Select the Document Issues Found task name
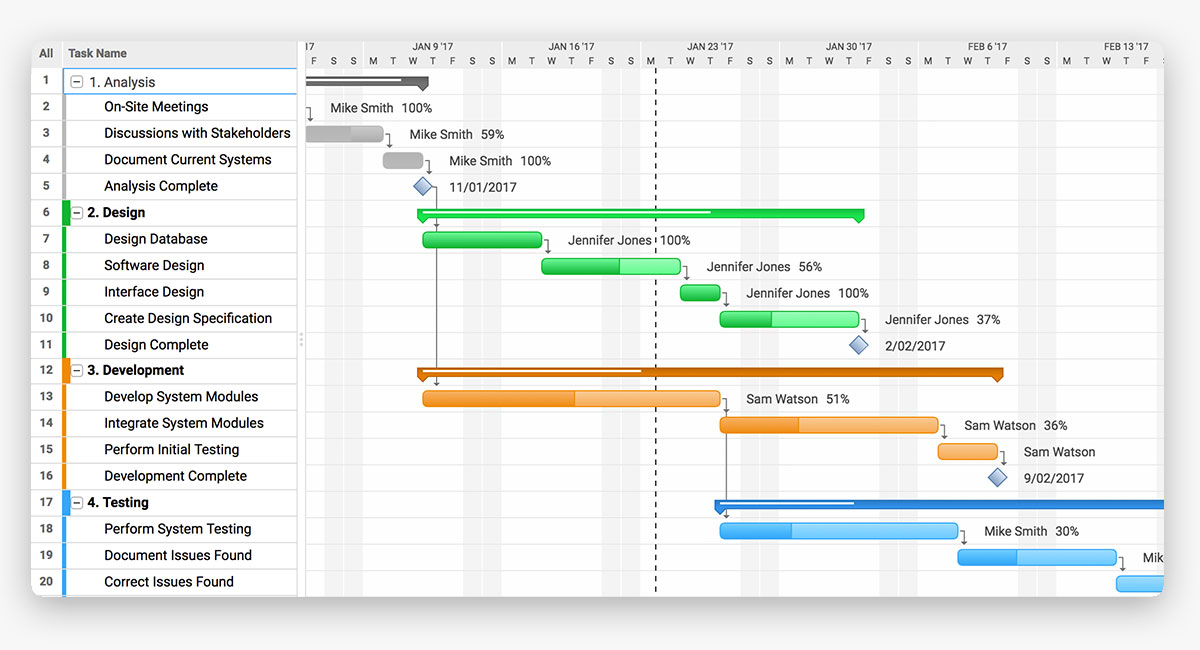Viewport: 1200px width, 650px height. click(178, 555)
